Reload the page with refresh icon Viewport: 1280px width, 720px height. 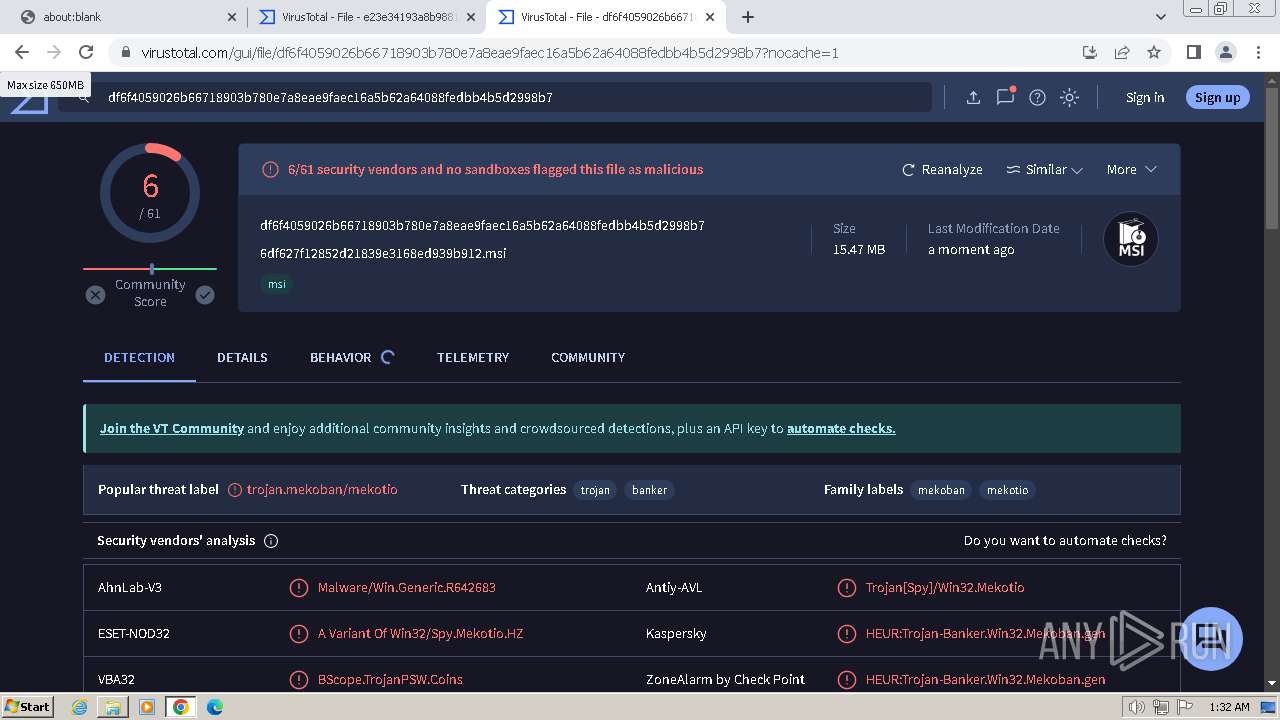86,52
